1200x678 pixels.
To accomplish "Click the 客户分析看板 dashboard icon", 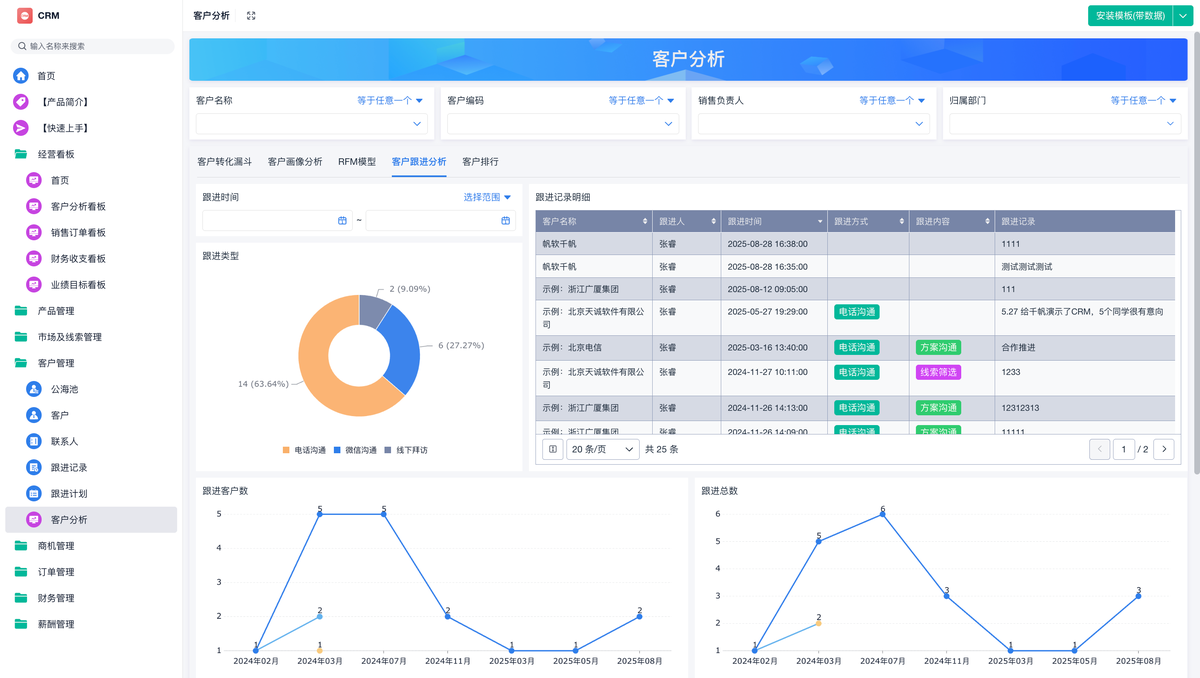I will click(34, 206).
